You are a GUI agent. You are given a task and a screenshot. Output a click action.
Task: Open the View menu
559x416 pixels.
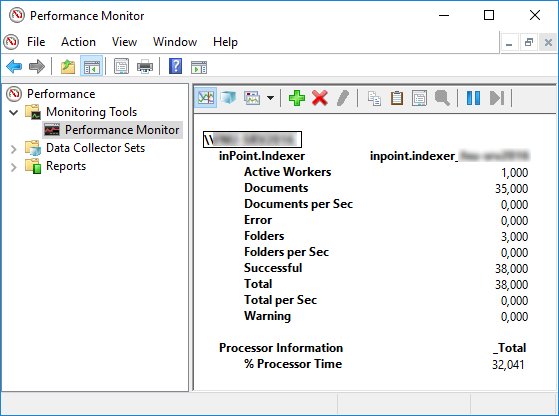click(124, 42)
